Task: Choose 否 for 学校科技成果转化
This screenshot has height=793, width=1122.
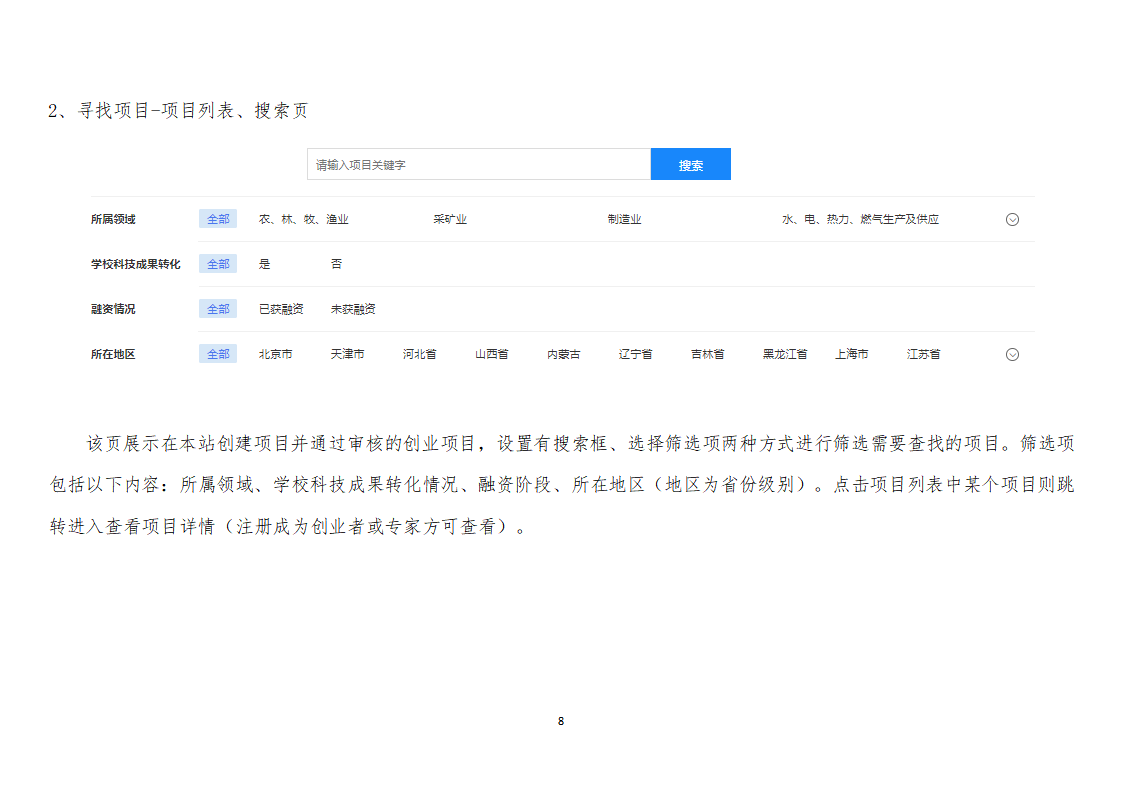Action: pyautogui.click(x=337, y=264)
